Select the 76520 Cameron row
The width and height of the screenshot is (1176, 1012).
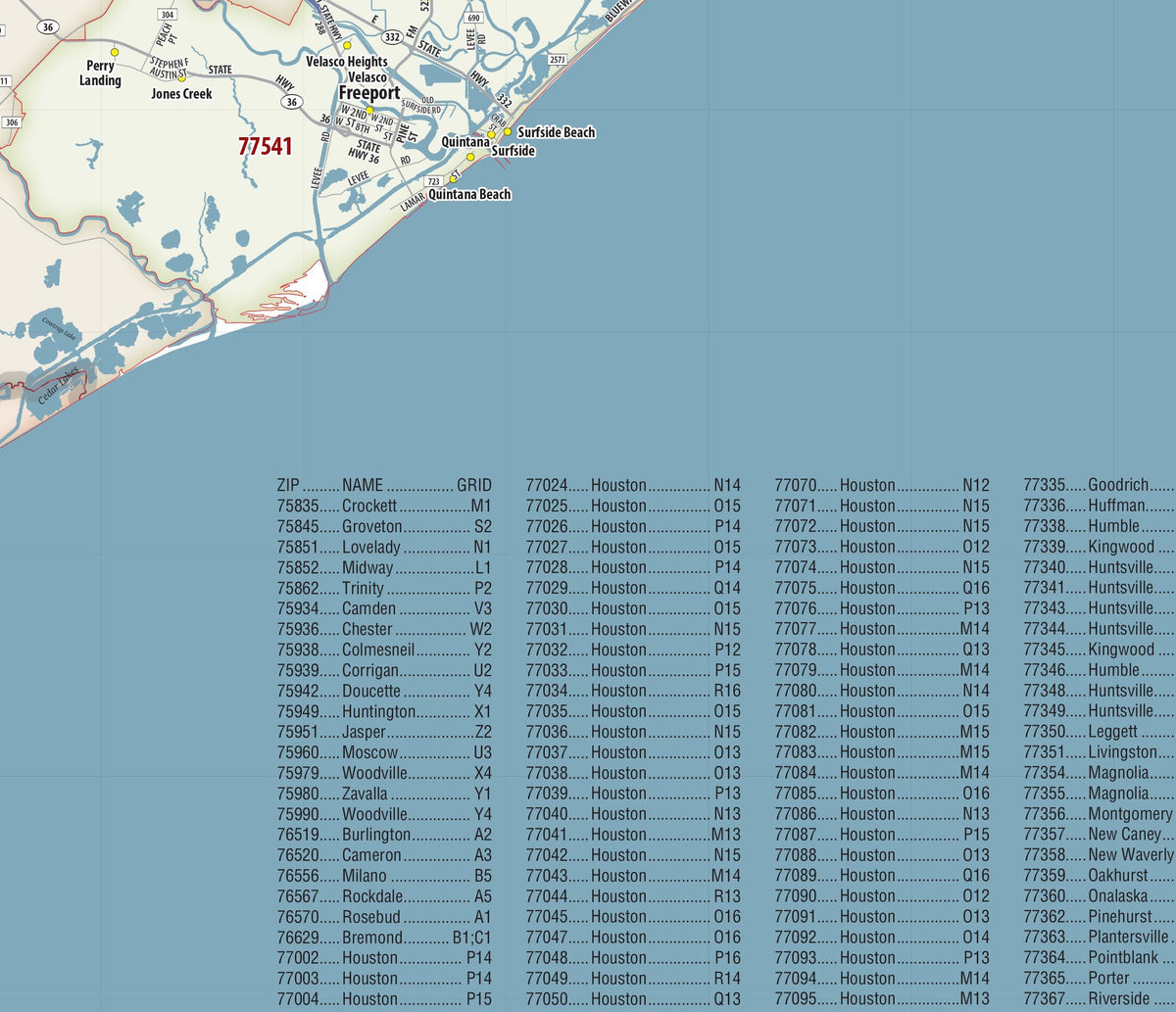[384, 855]
